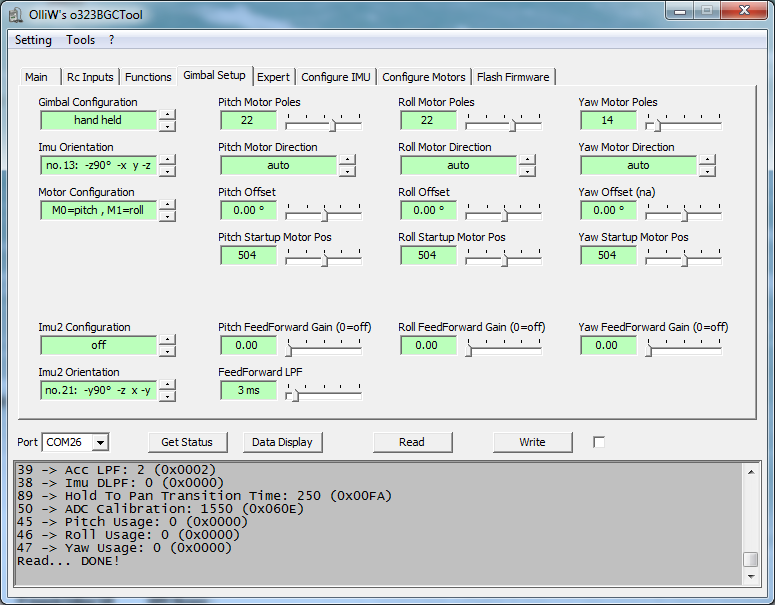Image resolution: width=775 pixels, height=605 pixels.
Task: Click the Pitch Startup Motor Pos field
Action: 248,255
